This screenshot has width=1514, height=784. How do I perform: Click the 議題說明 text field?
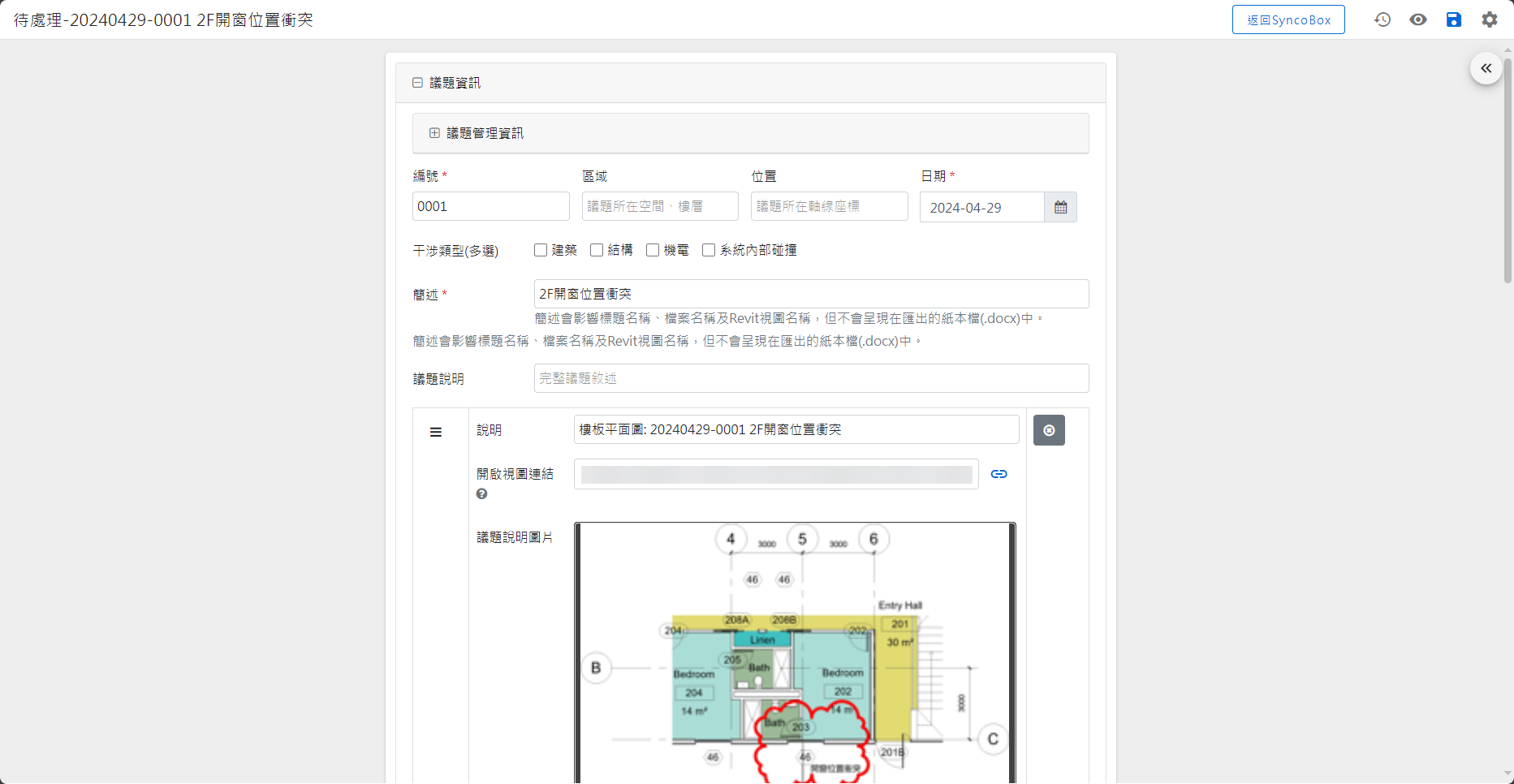(x=810, y=378)
